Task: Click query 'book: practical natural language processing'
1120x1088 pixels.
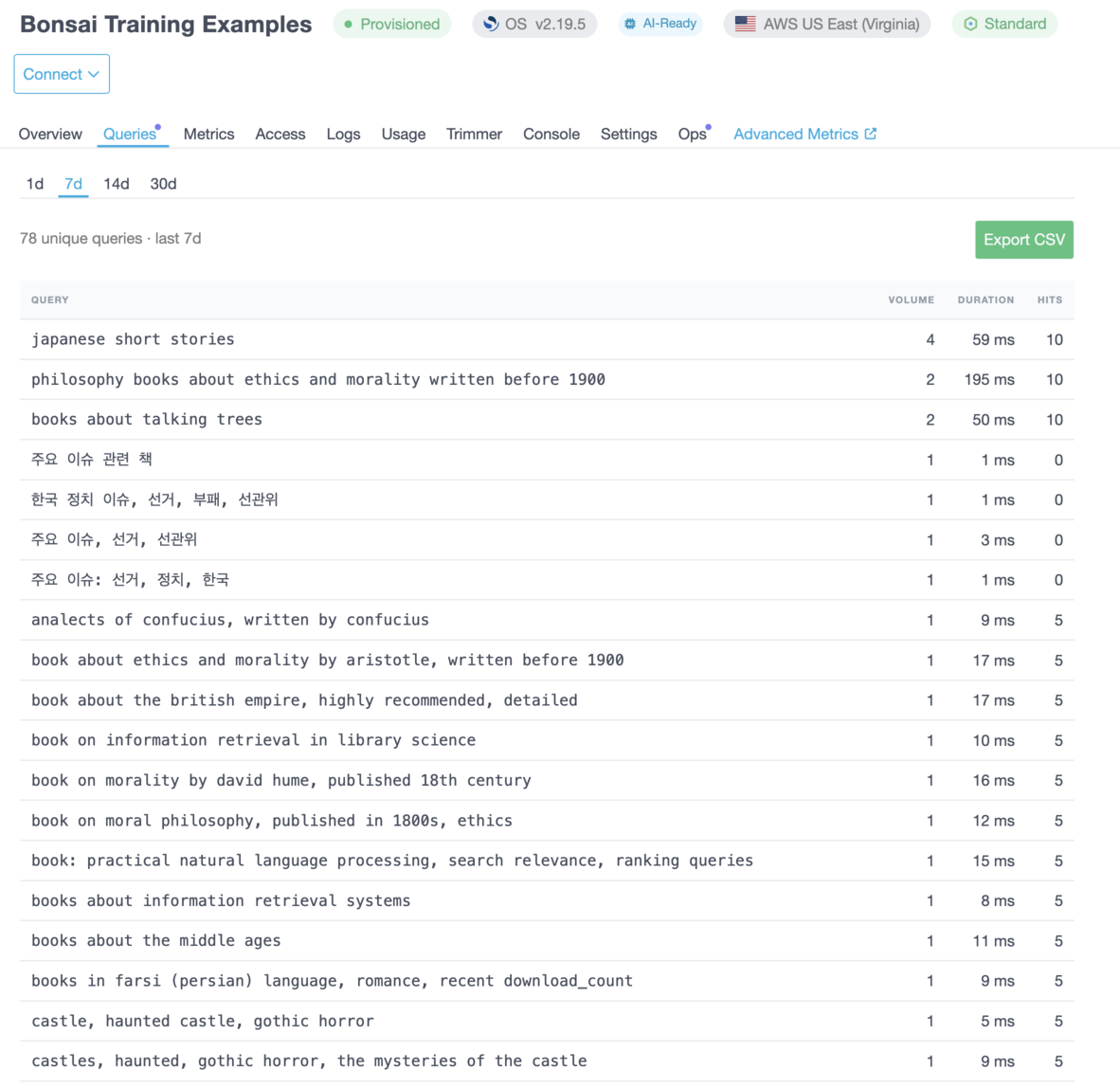Action: point(392,861)
